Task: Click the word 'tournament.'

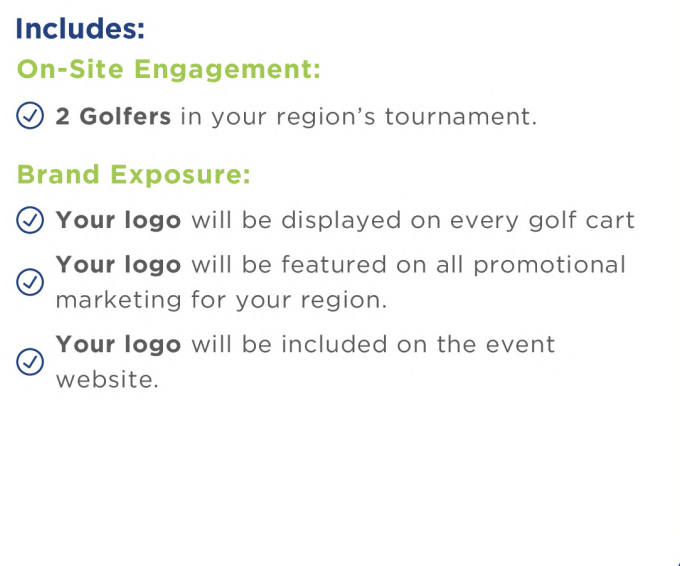Action: 461,117
